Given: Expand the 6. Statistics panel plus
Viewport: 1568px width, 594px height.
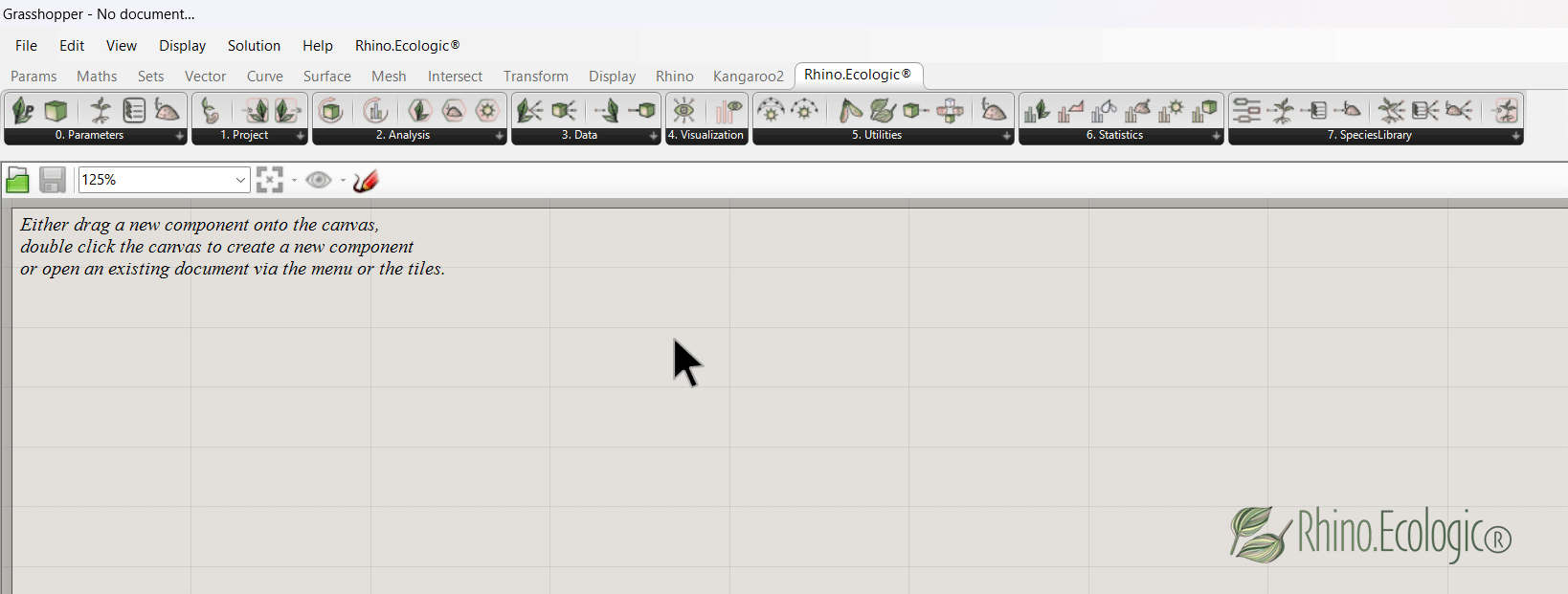Looking at the screenshot, I should (x=1216, y=136).
